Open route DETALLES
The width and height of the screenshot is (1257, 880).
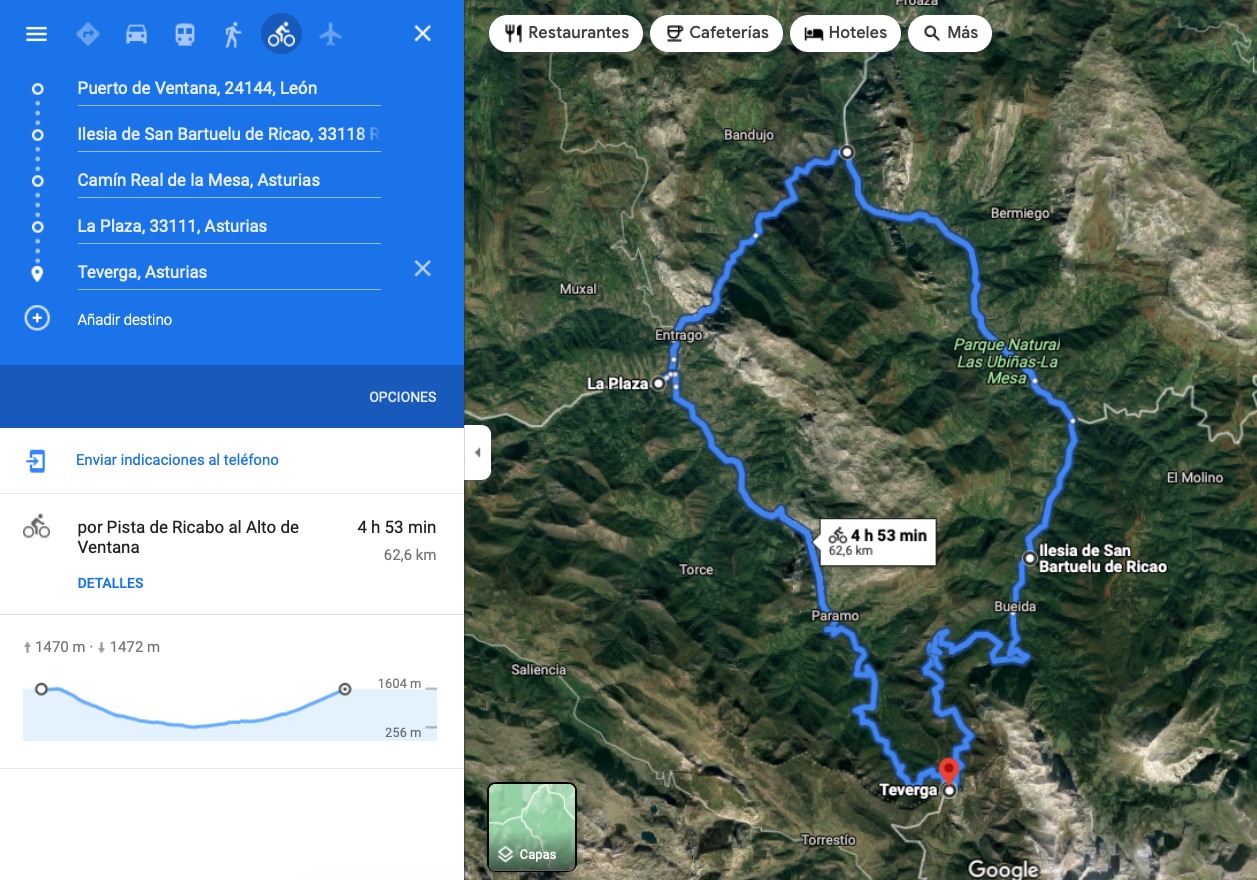[x=110, y=583]
